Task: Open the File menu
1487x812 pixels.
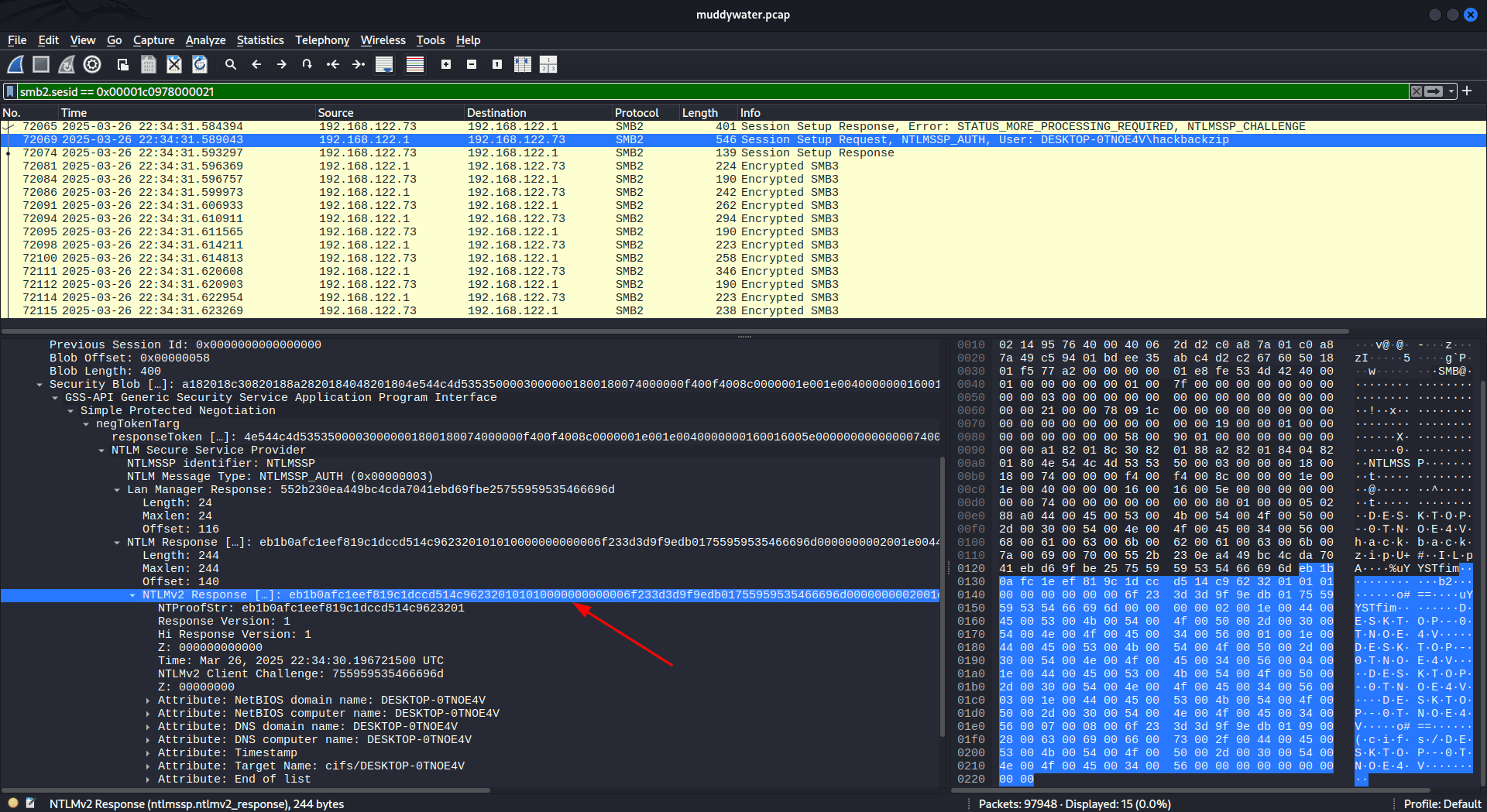Action: (x=17, y=40)
